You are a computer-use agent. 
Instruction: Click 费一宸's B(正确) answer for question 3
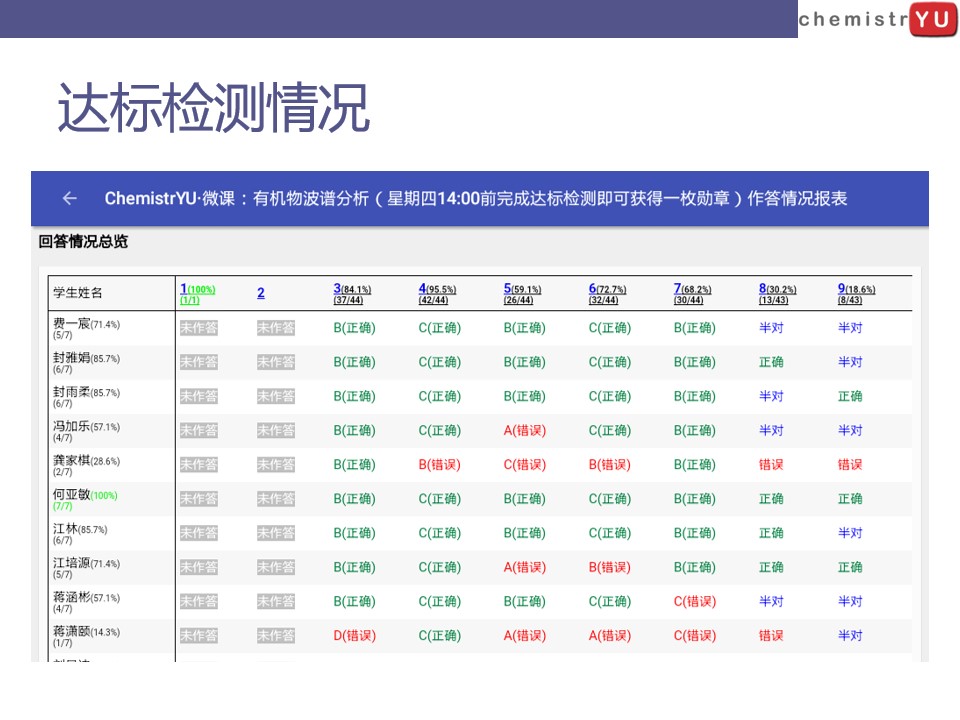[354, 328]
